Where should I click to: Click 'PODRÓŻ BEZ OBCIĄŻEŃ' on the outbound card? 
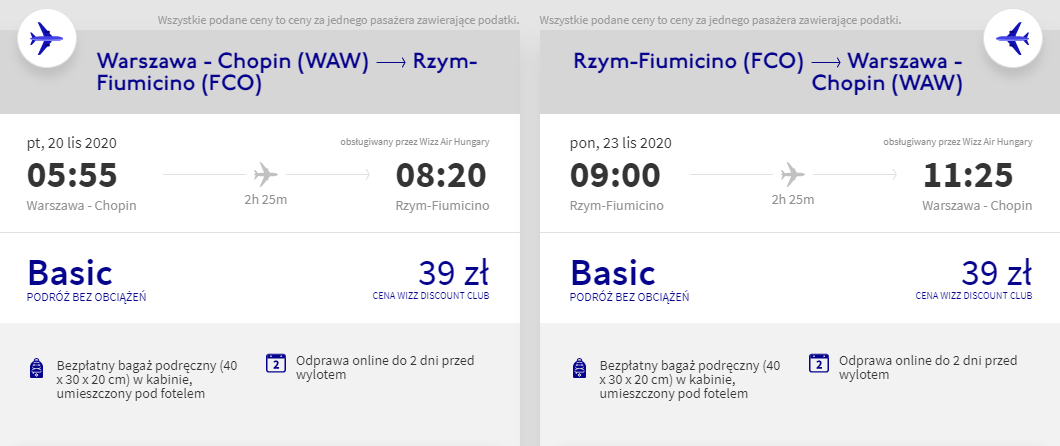tap(87, 297)
